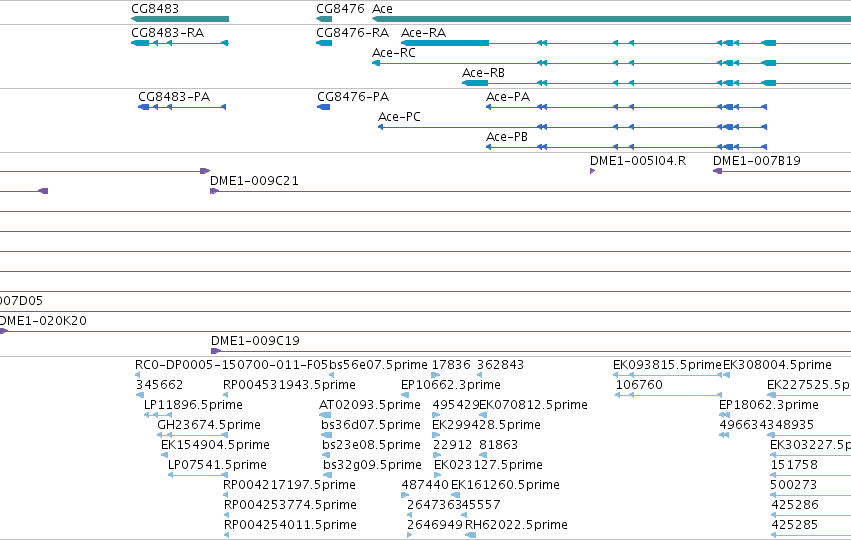The width and height of the screenshot is (851, 540).
Task: Click the 151758 feature label
Action: coord(794,465)
